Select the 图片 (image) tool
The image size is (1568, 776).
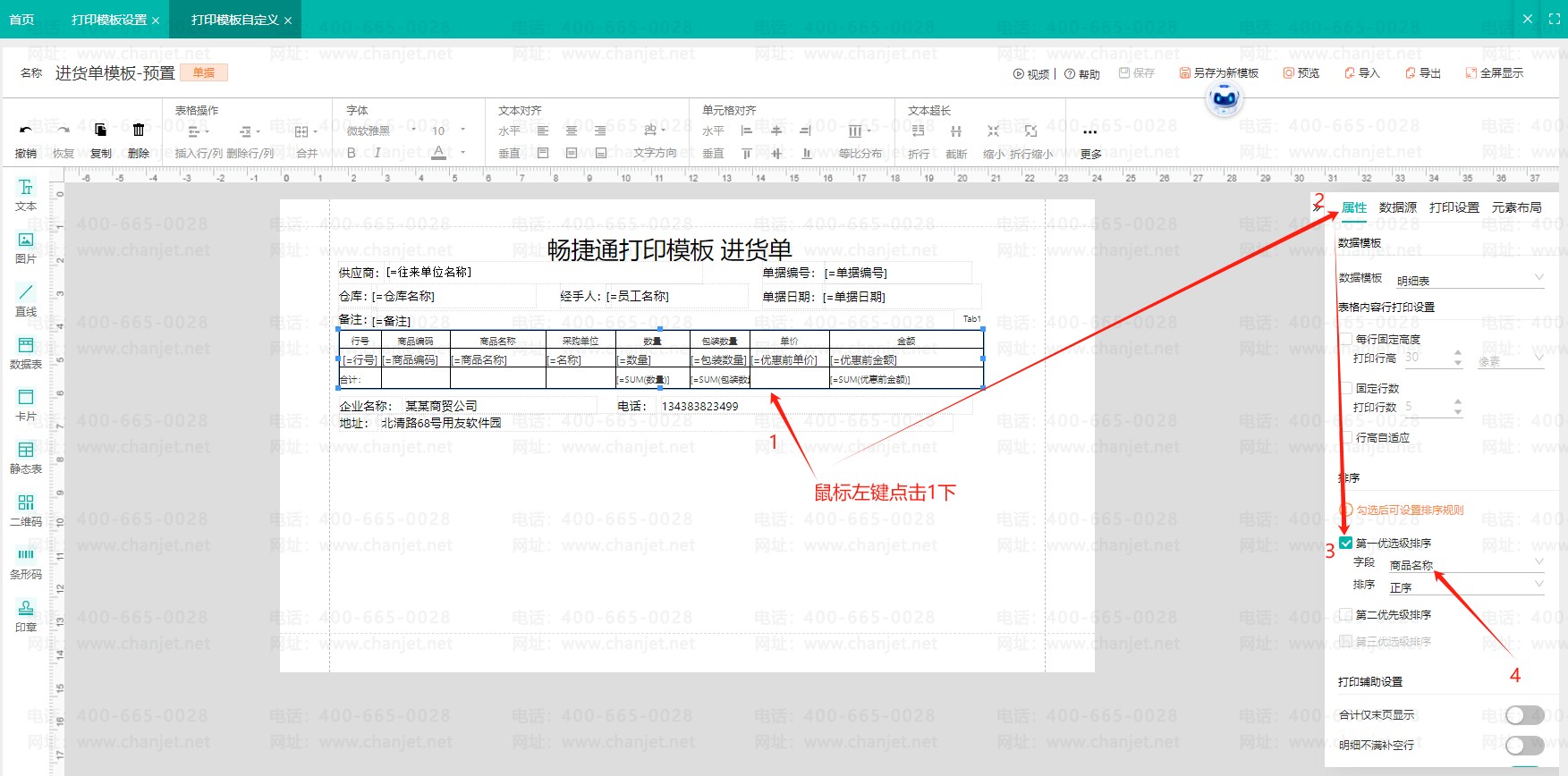[x=26, y=246]
